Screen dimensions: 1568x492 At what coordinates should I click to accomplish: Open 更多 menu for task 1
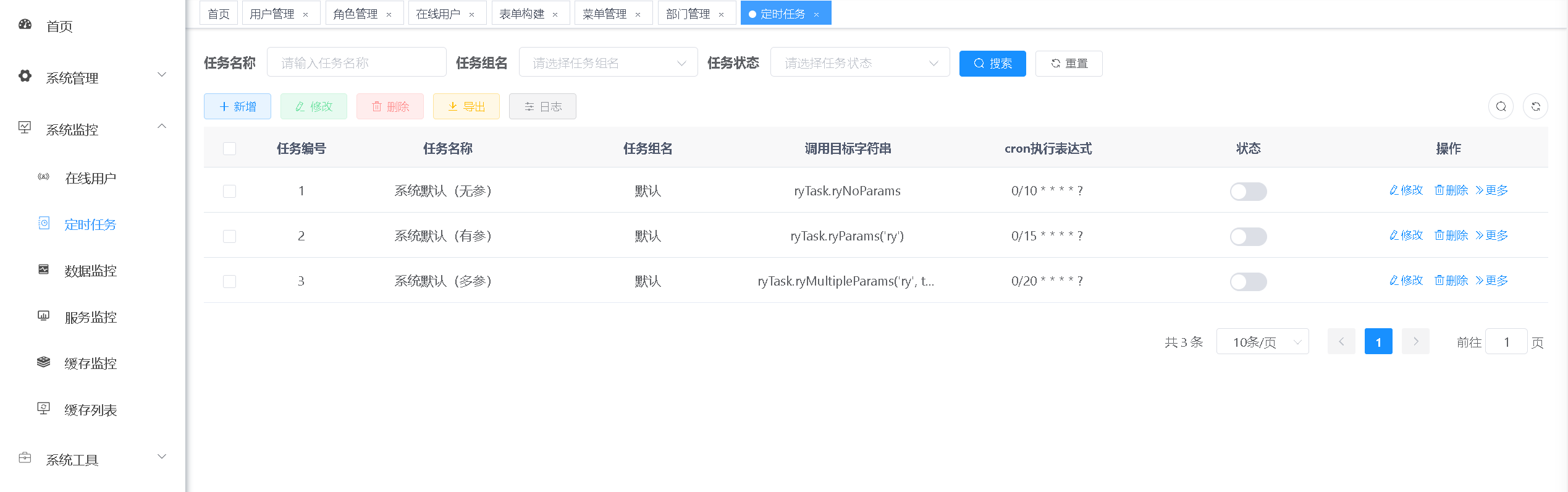pyautogui.click(x=1491, y=190)
